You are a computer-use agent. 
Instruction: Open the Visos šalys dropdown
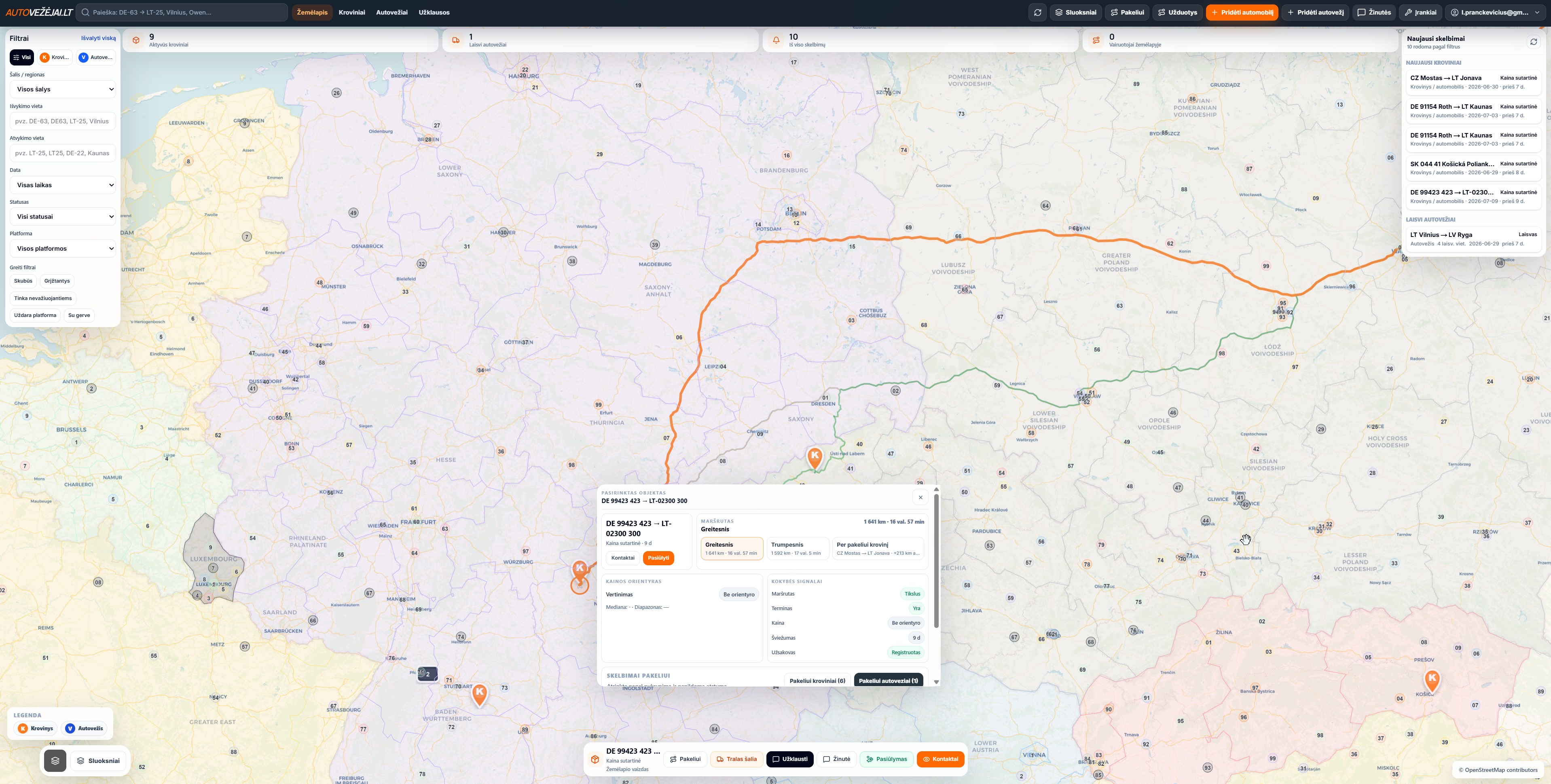click(x=63, y=89)
